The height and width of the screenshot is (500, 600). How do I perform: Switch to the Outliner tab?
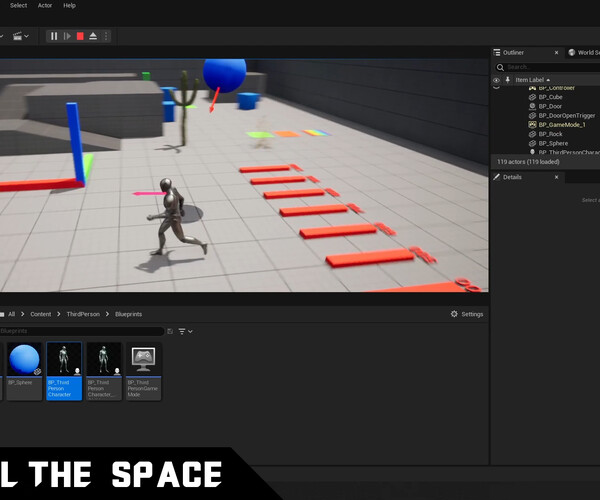513,52
